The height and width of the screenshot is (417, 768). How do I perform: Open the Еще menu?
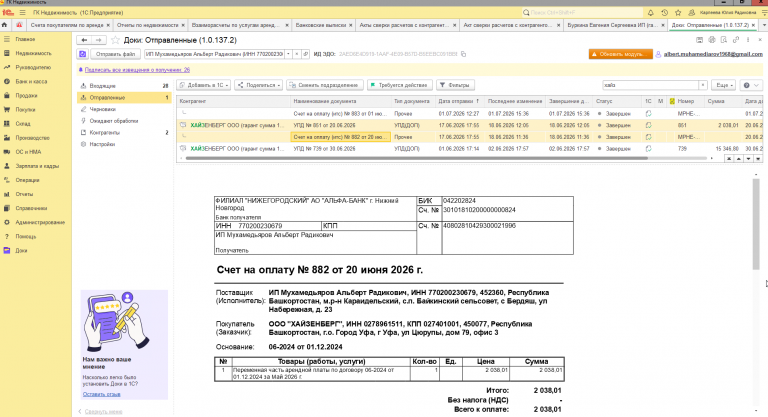coord(724,85)
